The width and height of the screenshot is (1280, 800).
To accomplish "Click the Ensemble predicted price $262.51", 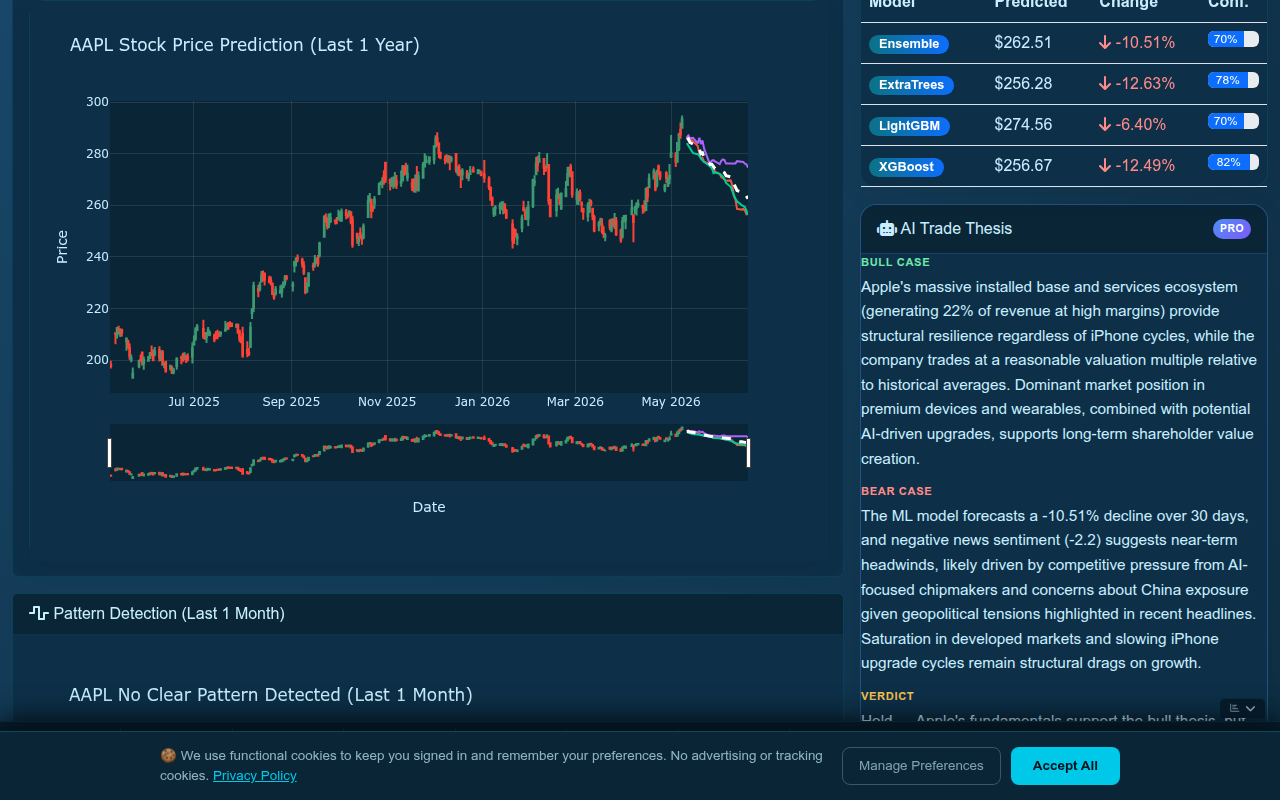I will point(1023,43).
